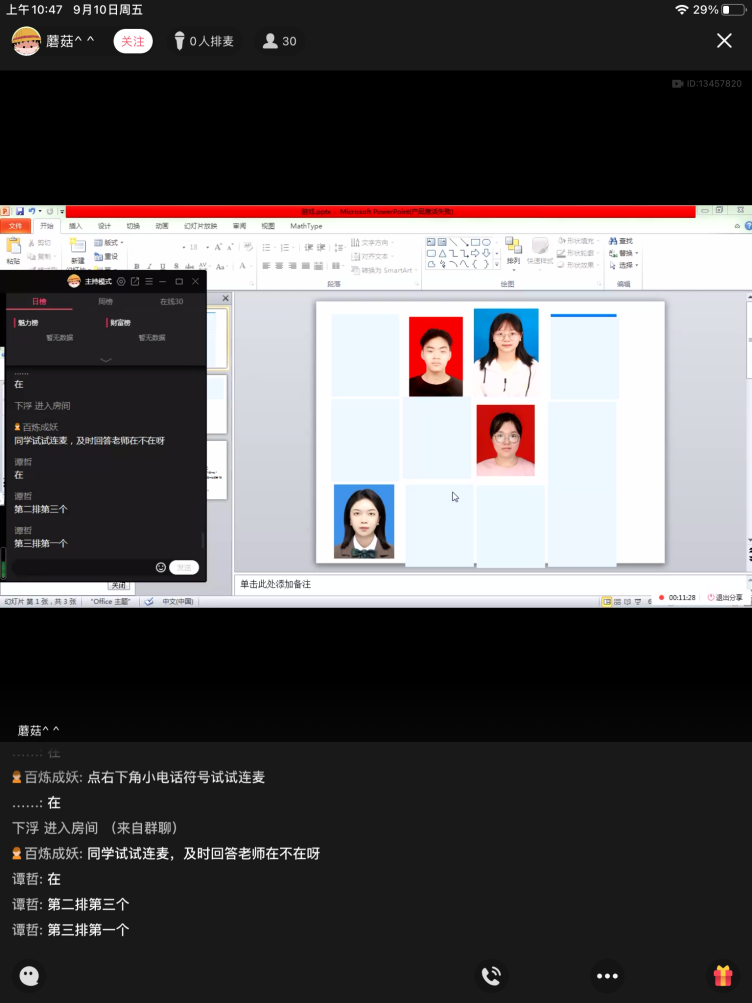Image resolution: width=752 pixels, height=1003 pixels.
Task: Tap the chat bubble icon to comment
Action: pyautogui.click(x=29, y=975)
